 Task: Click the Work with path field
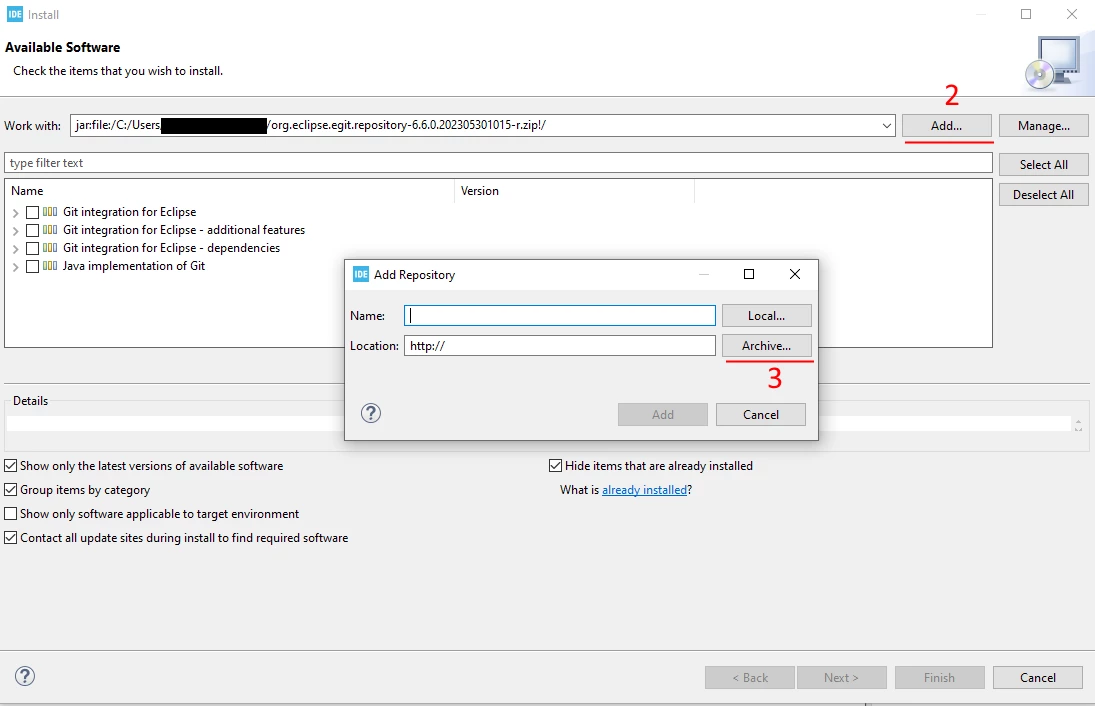483,126
